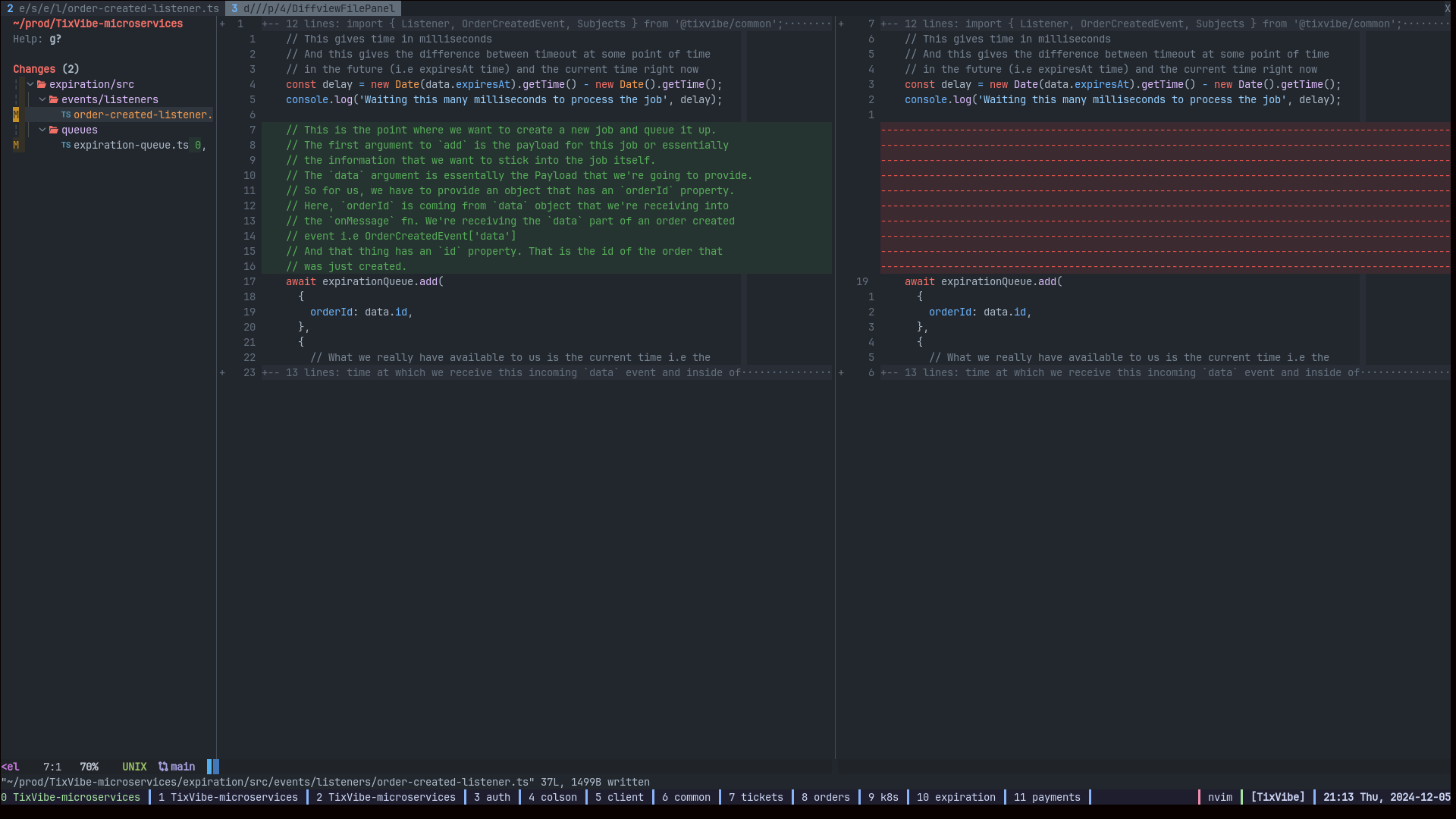The width and height of the screenshot is (1456, 819).
Task: Click the Changes (2) section header
Action: pyautogui.click(x=46, y=69)
